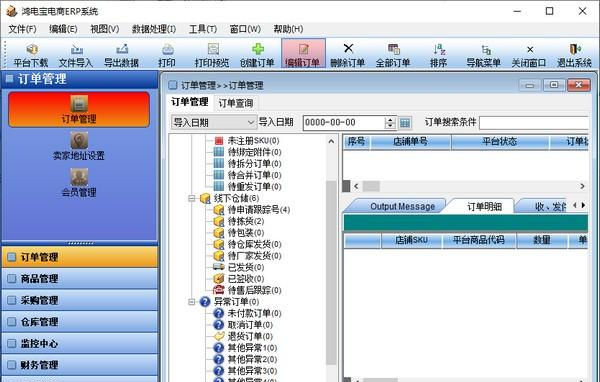Open the 工具(T) menu

click(203, 29)
